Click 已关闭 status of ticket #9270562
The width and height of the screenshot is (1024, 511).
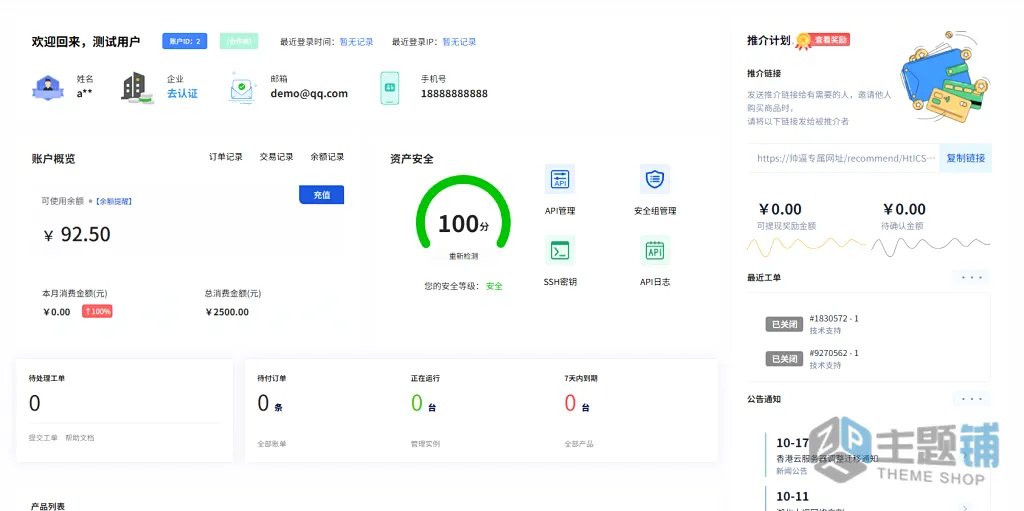click(x=784, y=359)
